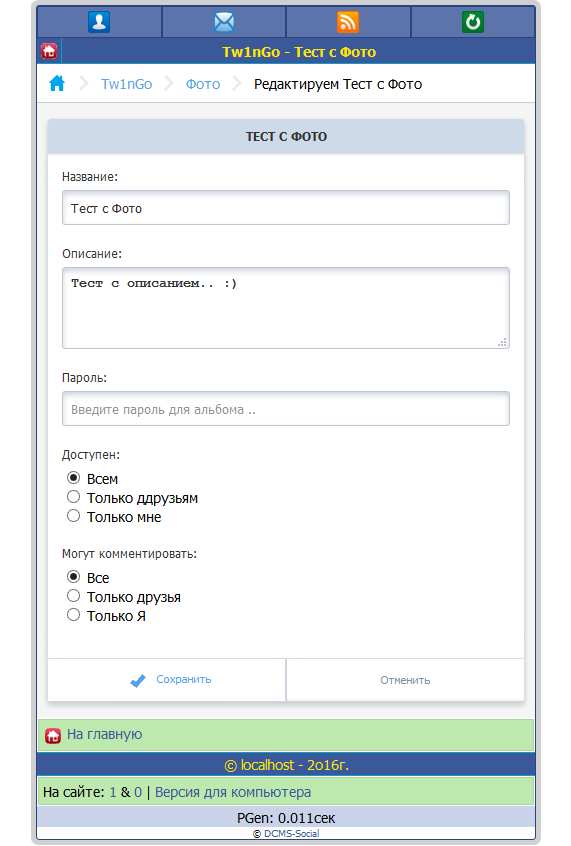
Task: Open the user profile icon
Action: point(99,22)
